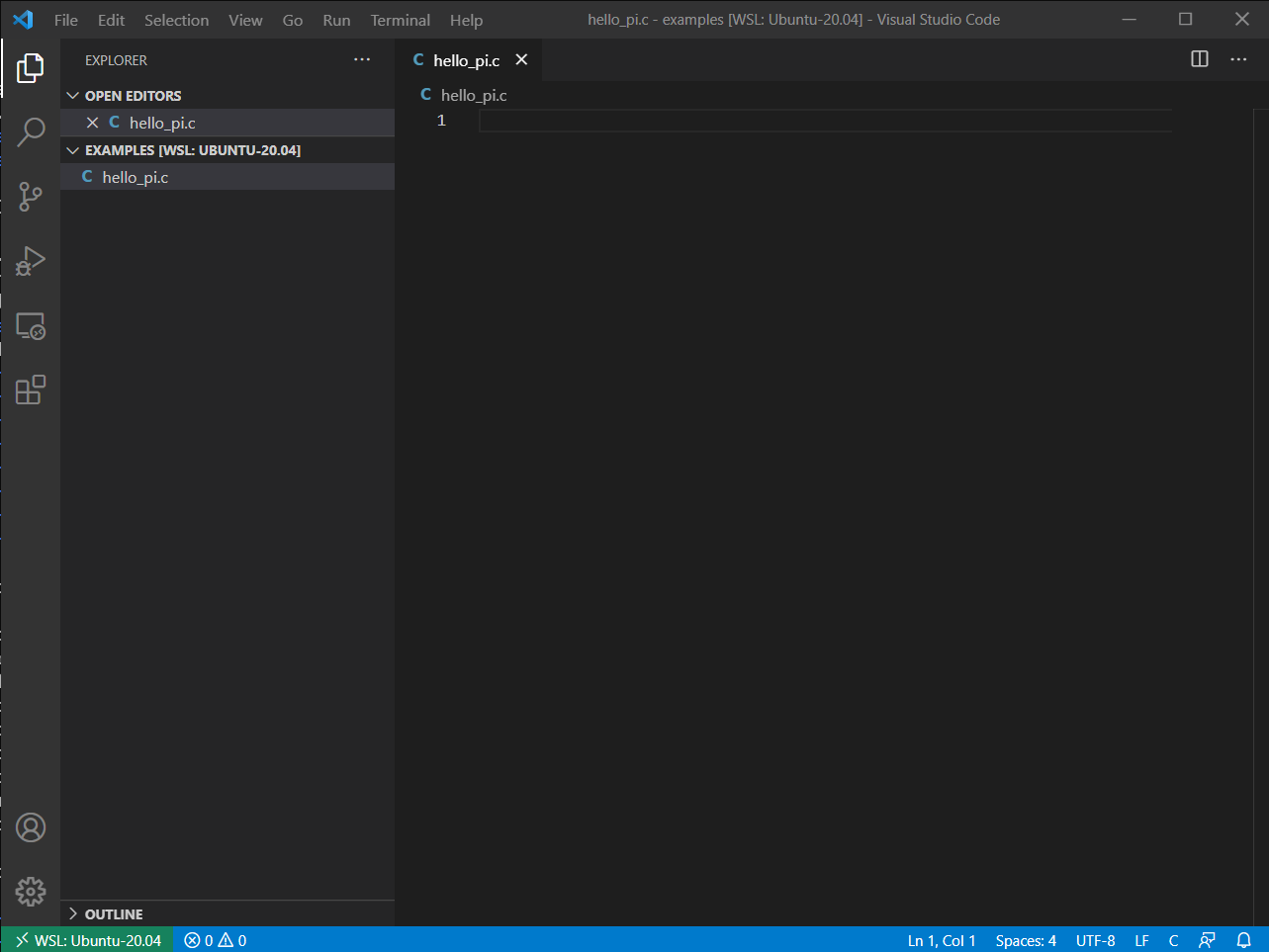This screenshot has width=1269, height=952.
Task: Open the Remote Explorer view
Action: (31, 326)
